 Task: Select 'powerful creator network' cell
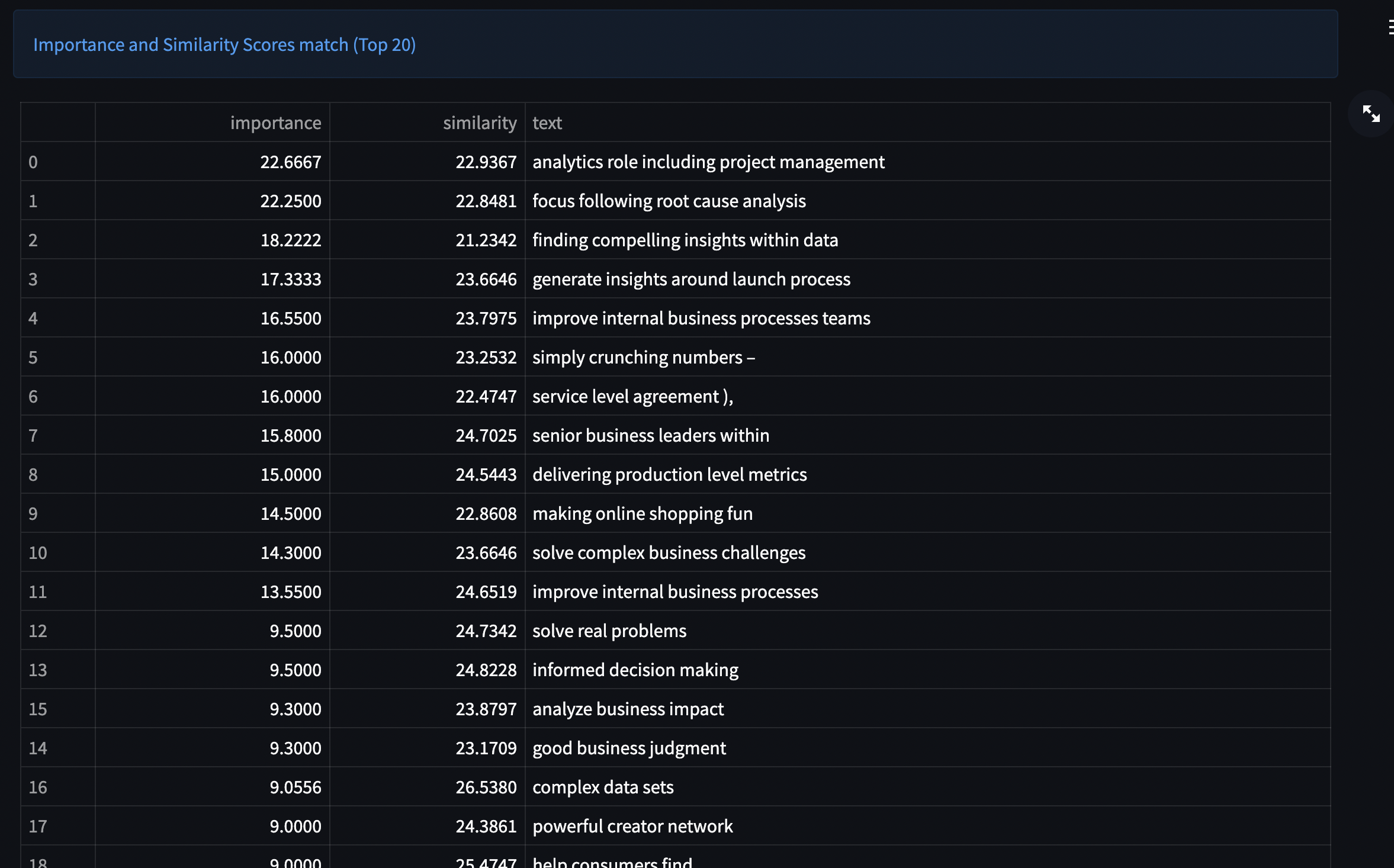(x=632, y=826)
